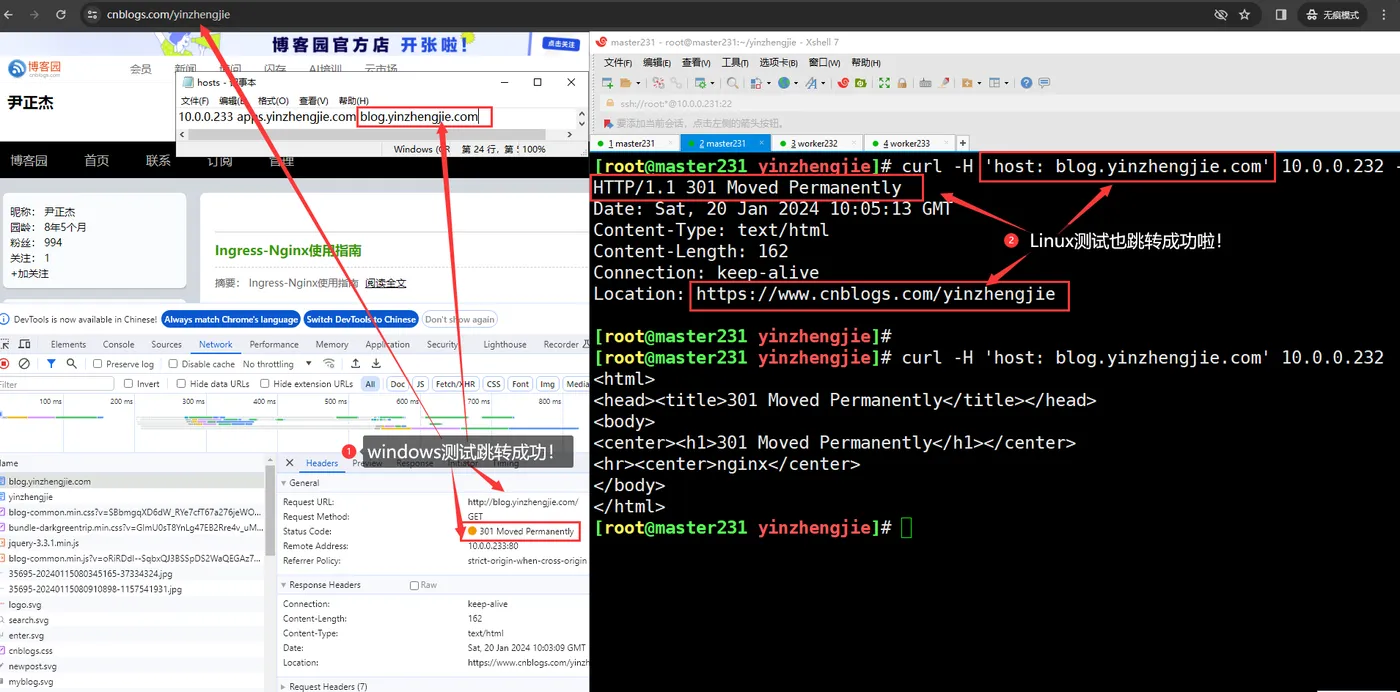Tick Hide extension URLs checkbox

click(264, 384)
